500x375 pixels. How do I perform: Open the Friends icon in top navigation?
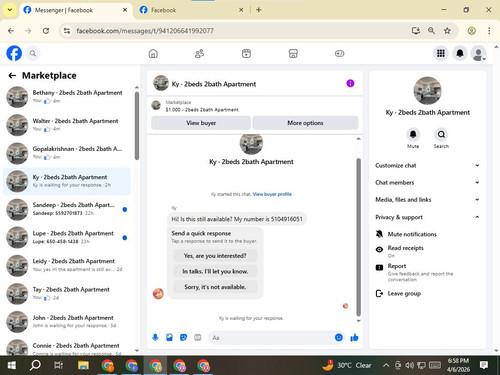(x=199, y=53)
